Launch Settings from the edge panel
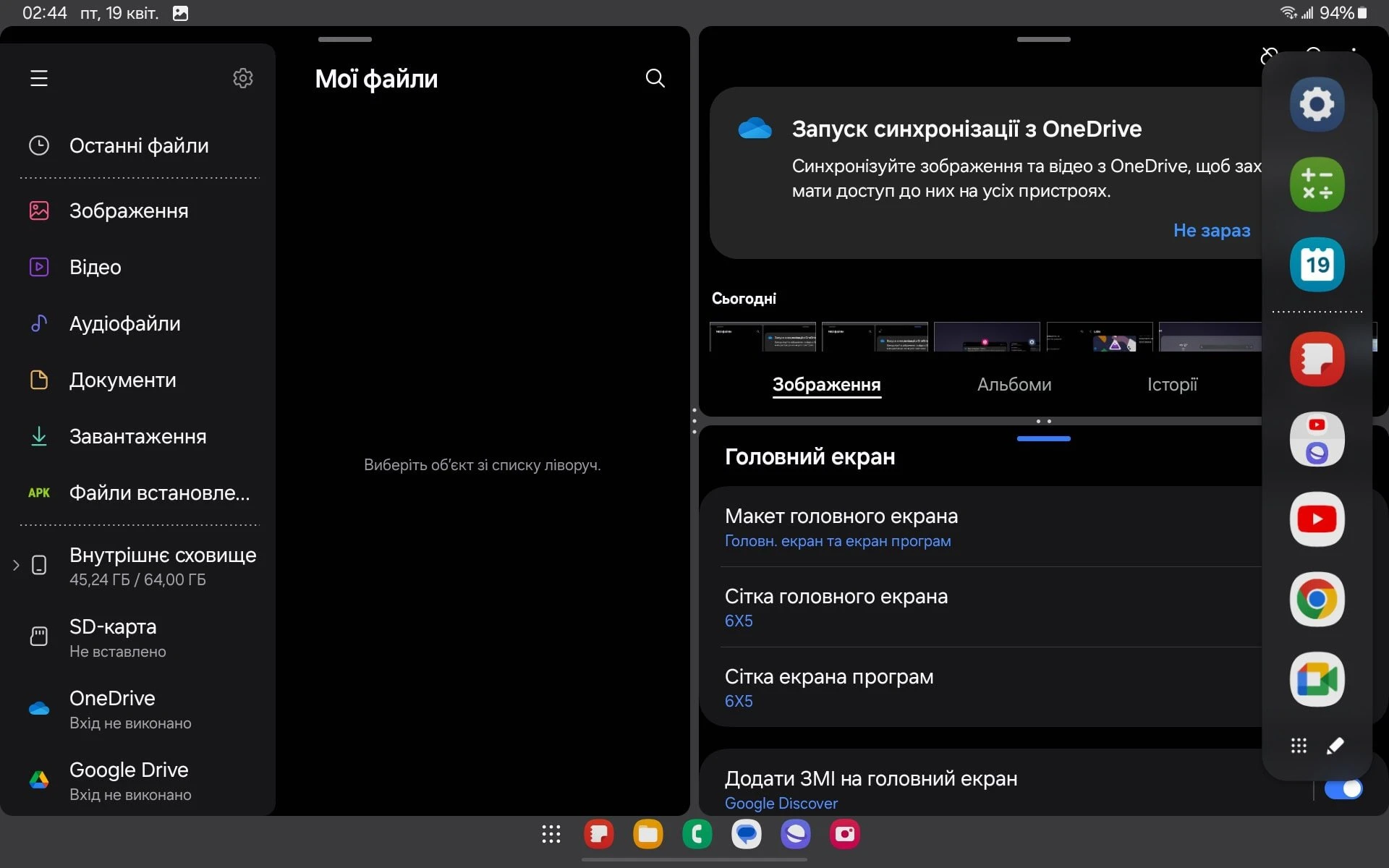Image resolution: width=1389 pixels, height=868 pixels. (x=1317, y=104)
